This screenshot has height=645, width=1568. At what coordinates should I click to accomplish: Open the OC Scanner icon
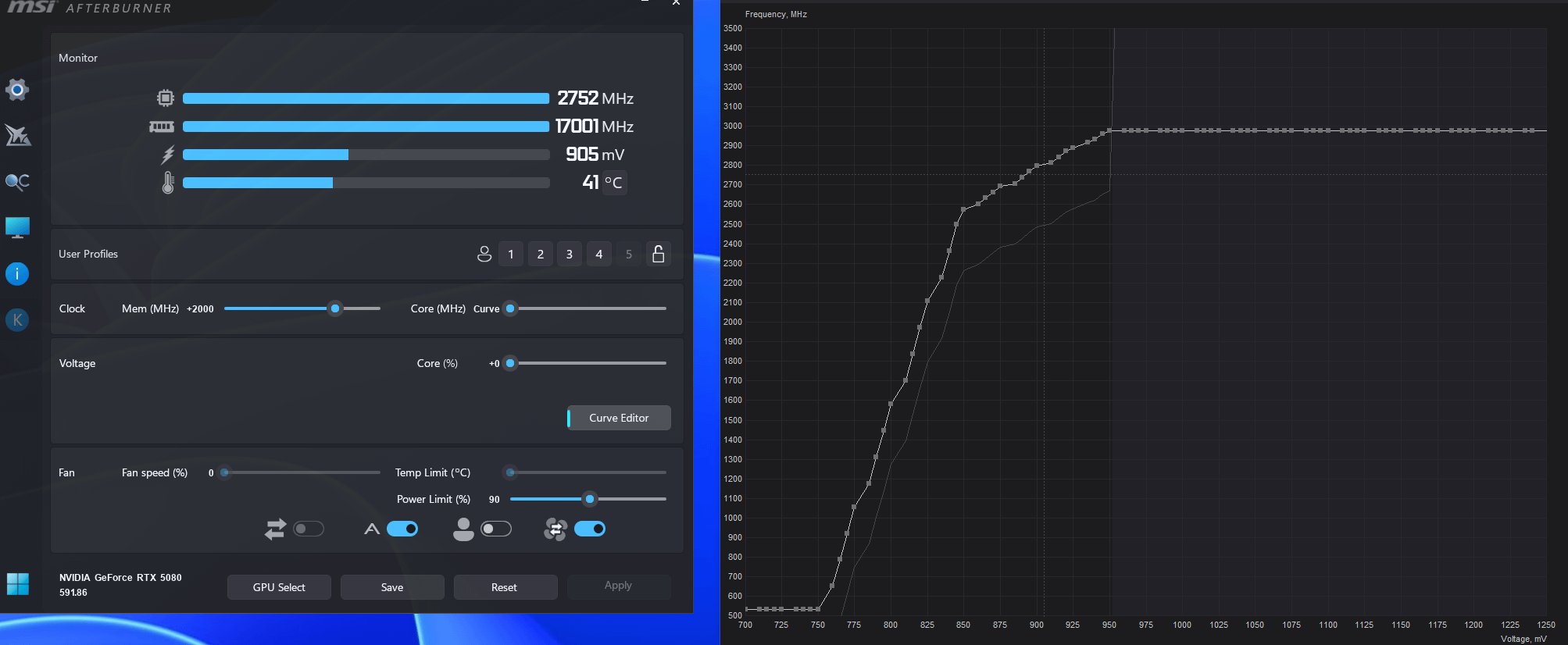pos(17,182)
